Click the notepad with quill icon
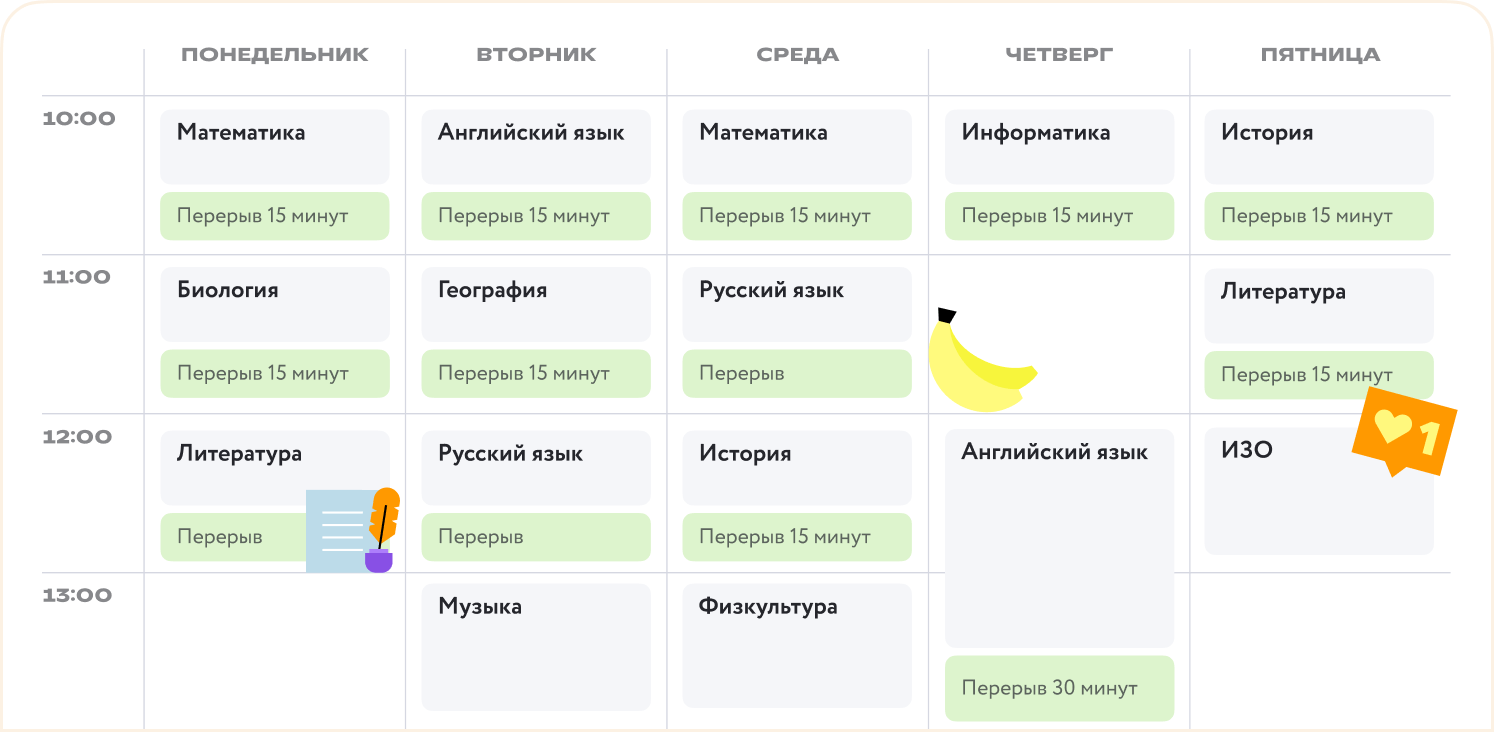 (x=352, y=531)
